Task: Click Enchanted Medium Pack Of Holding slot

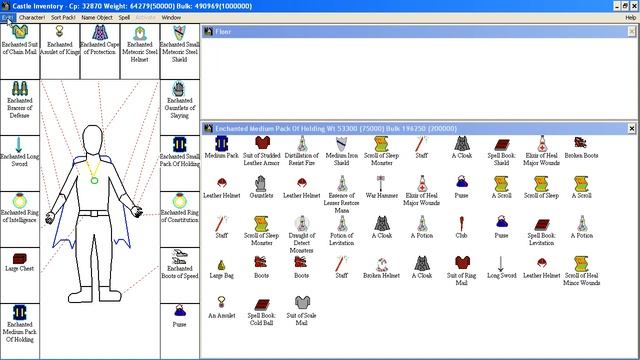Action: click(20, 331)
